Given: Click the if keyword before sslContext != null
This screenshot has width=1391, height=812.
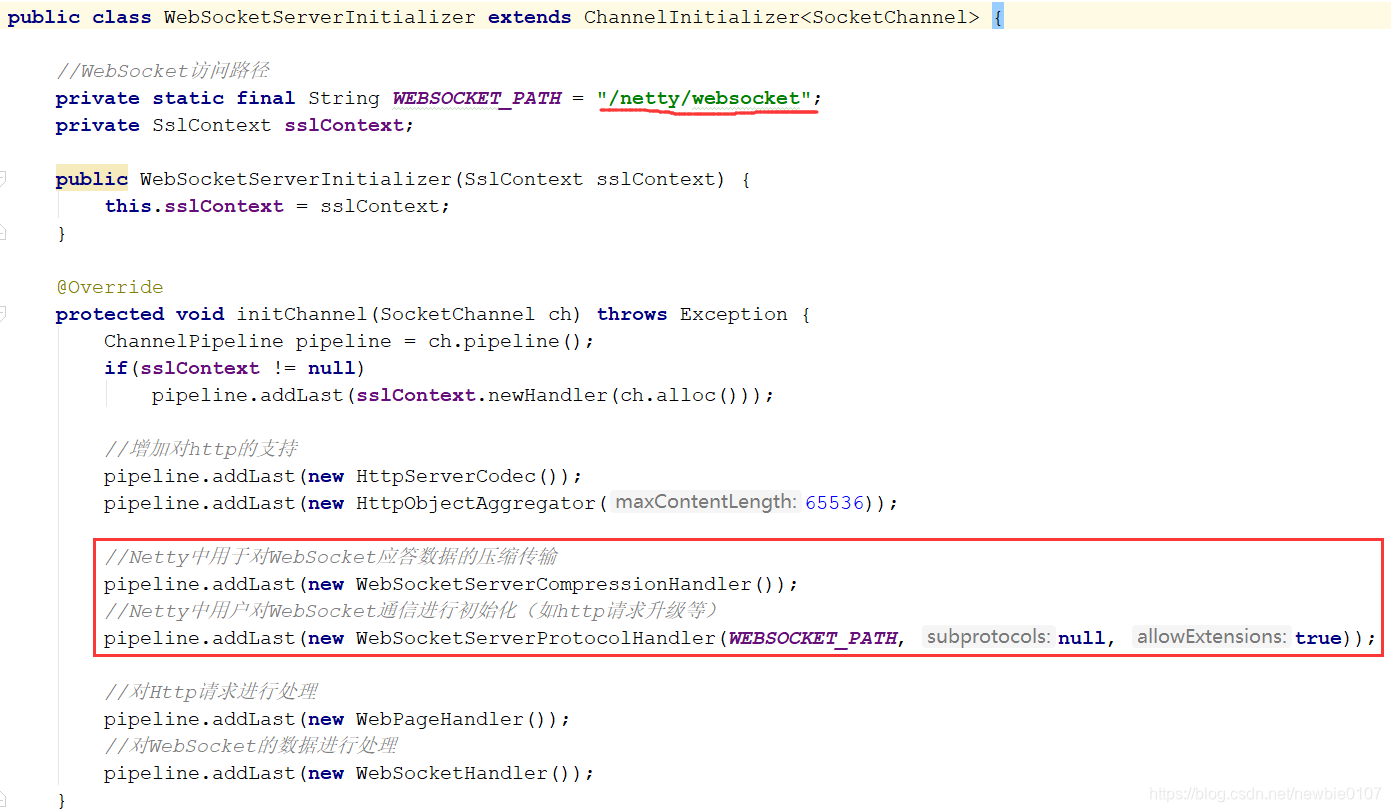Looking at the screenshot, I should tap(116, 368).
